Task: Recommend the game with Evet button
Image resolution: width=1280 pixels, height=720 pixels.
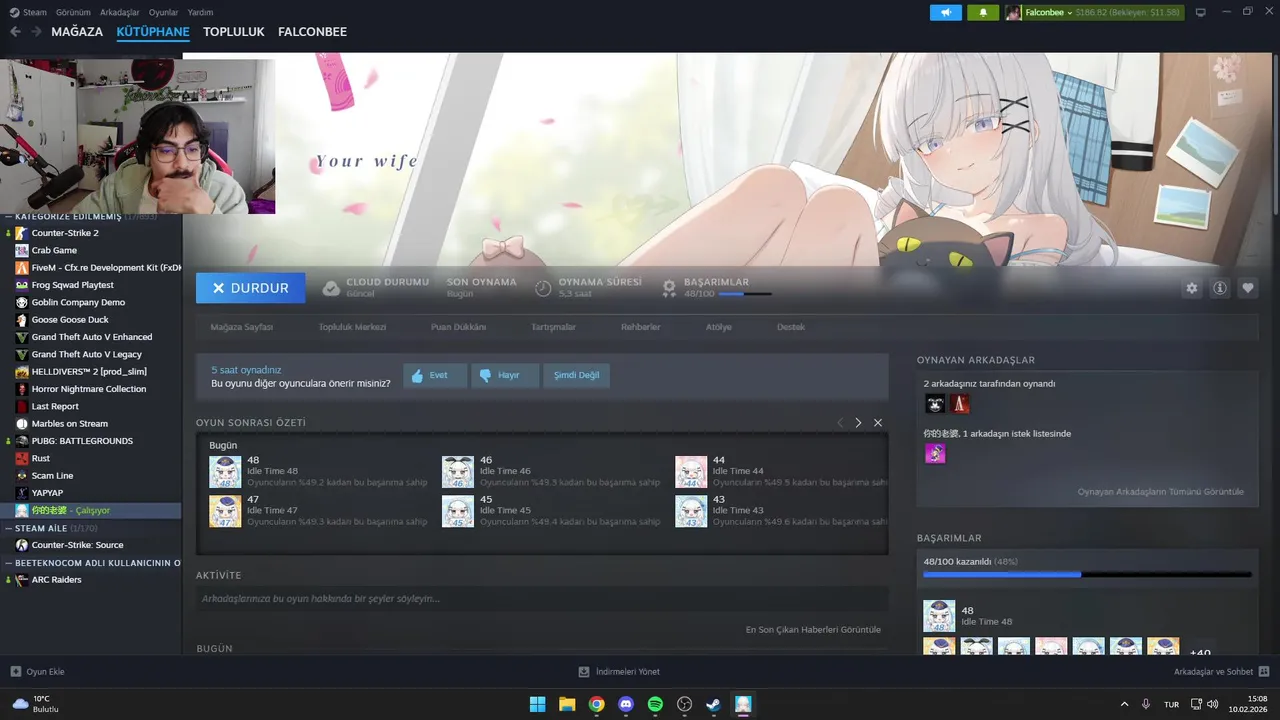Action: pyautogui.click(x=435, y=375)
